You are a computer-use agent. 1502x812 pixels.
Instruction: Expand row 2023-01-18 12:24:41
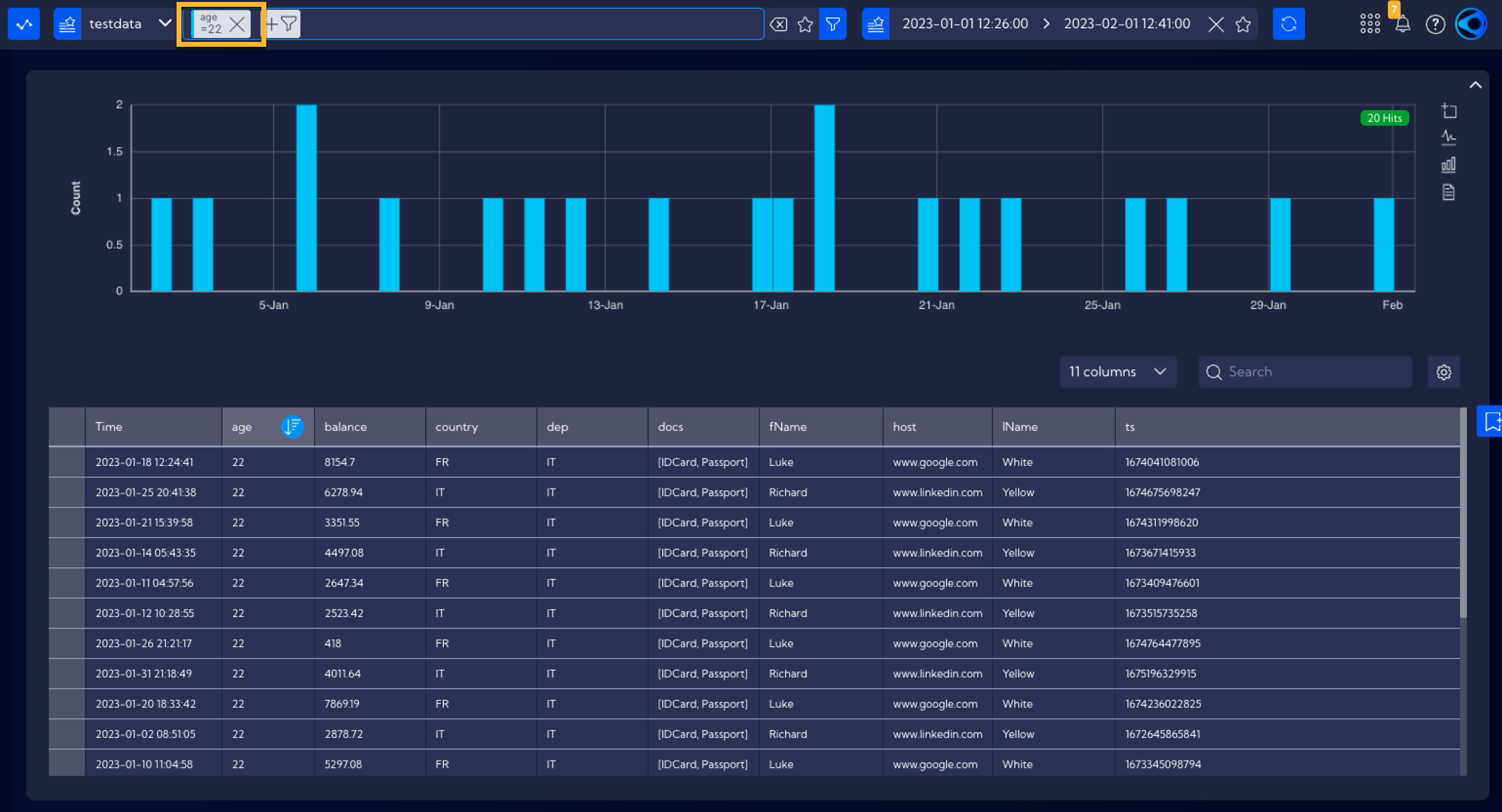(x=67, y=462)
